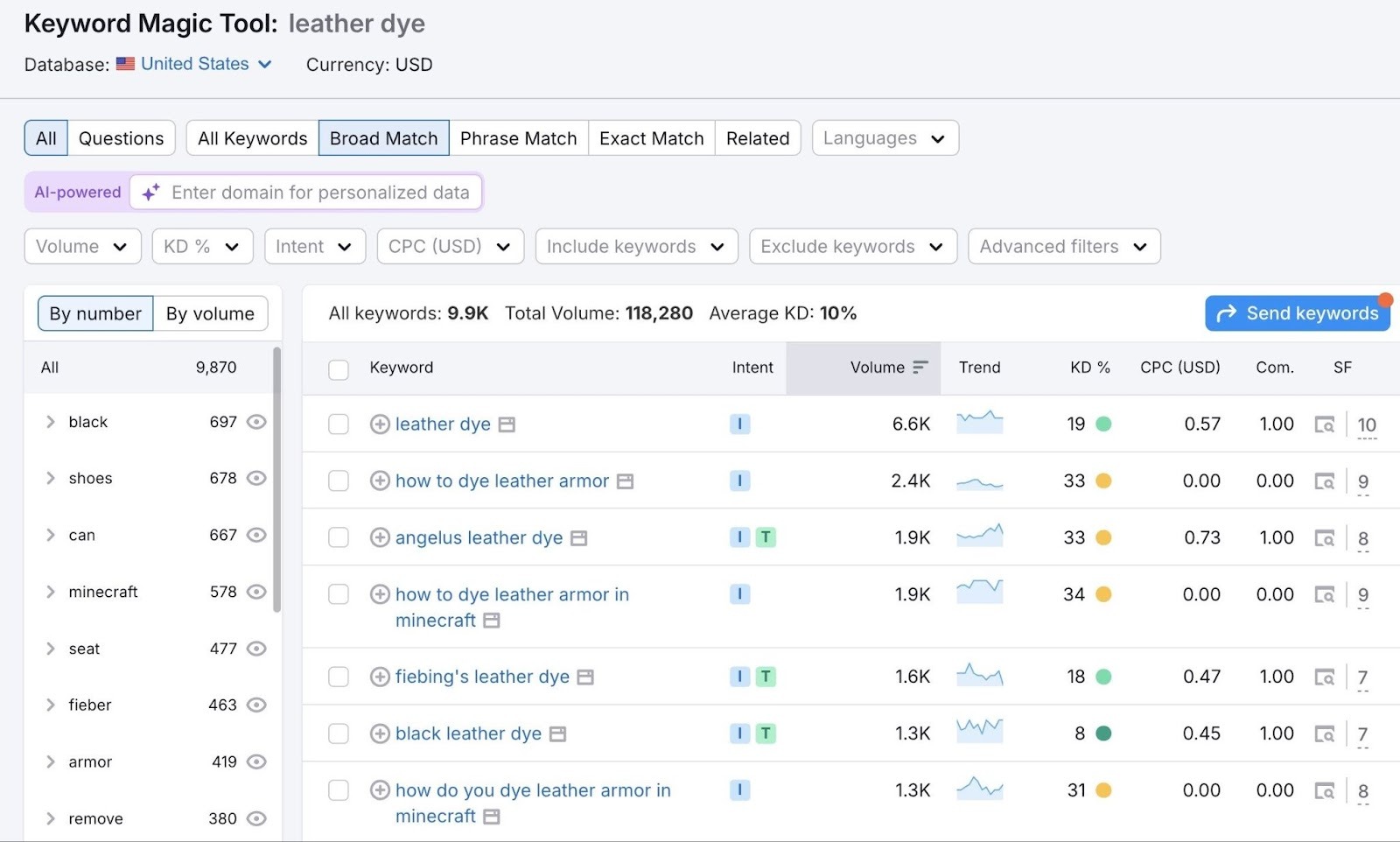Click the Volume column sort icon
The image size is (1400, 842).
tap(920, 368)
